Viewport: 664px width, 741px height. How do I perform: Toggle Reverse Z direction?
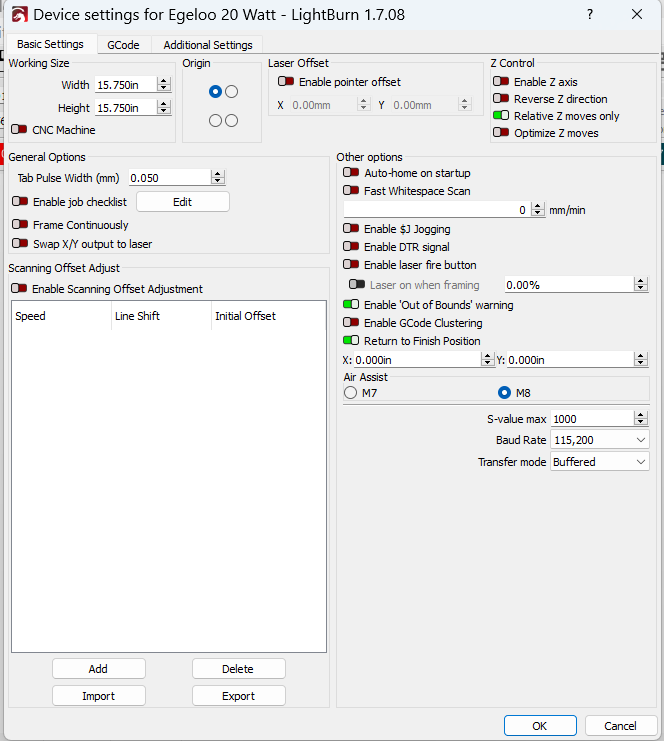coord(501,98)
